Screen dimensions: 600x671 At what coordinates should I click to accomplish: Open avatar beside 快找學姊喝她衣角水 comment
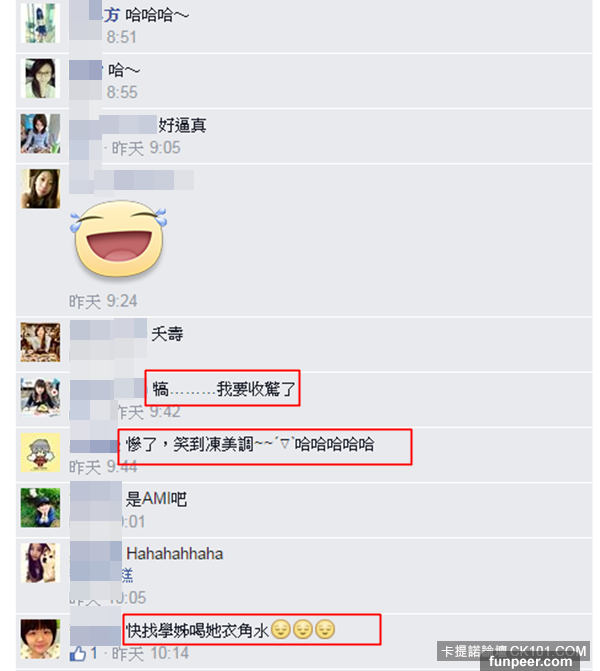click(x=40, y=639)
